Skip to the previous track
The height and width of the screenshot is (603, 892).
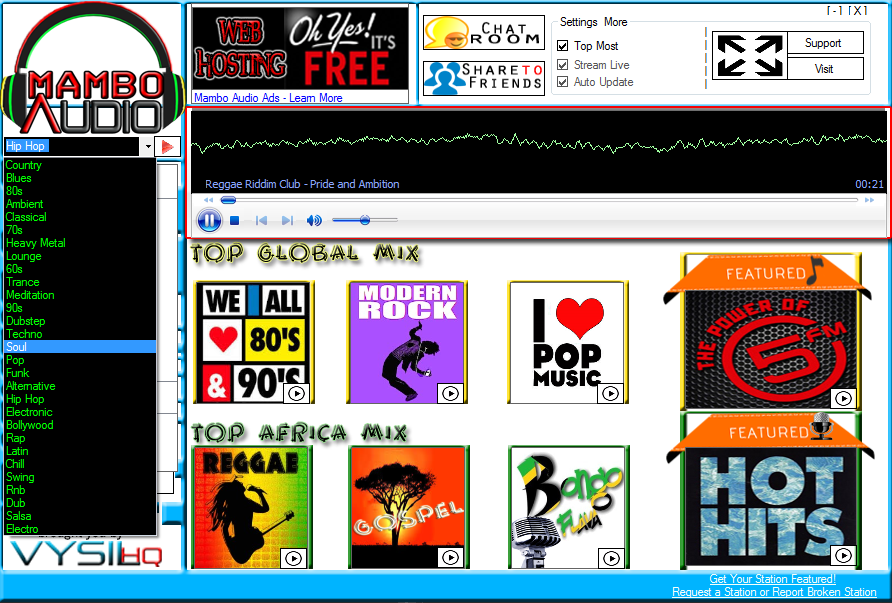(261, 220)
